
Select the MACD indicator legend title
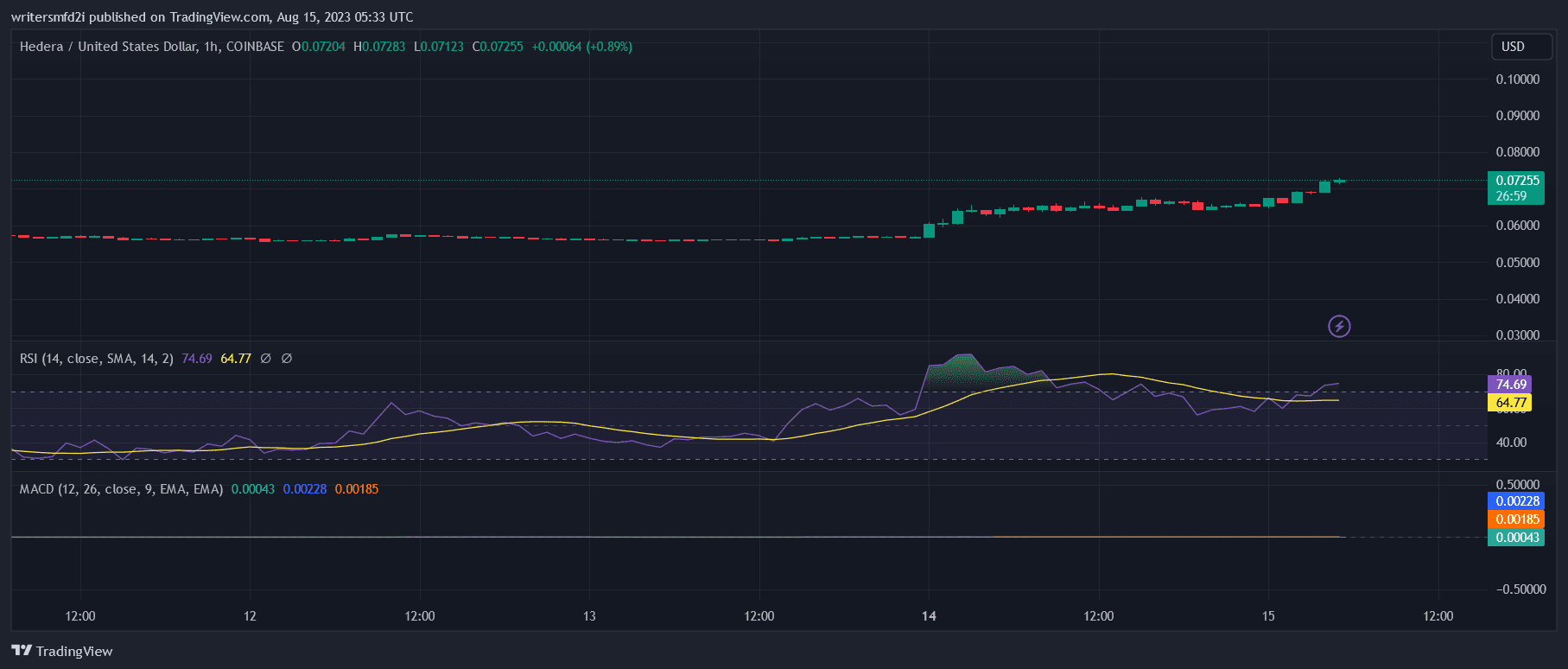(121, 489)
